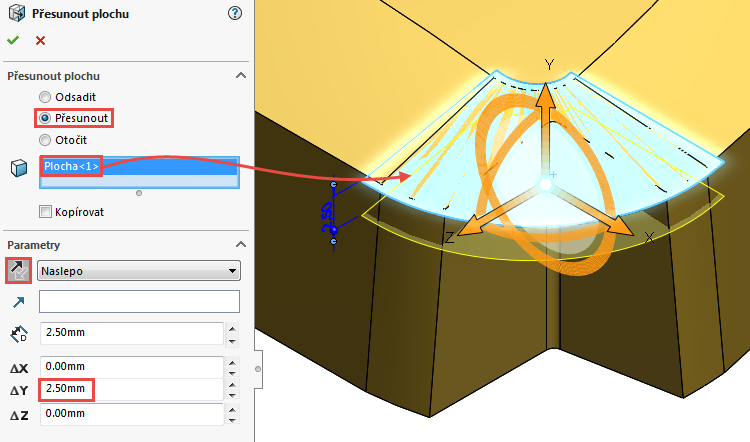Click the ΔX value field
The image size is (750, 442).
pyautogui.click(x=132, y=367)
